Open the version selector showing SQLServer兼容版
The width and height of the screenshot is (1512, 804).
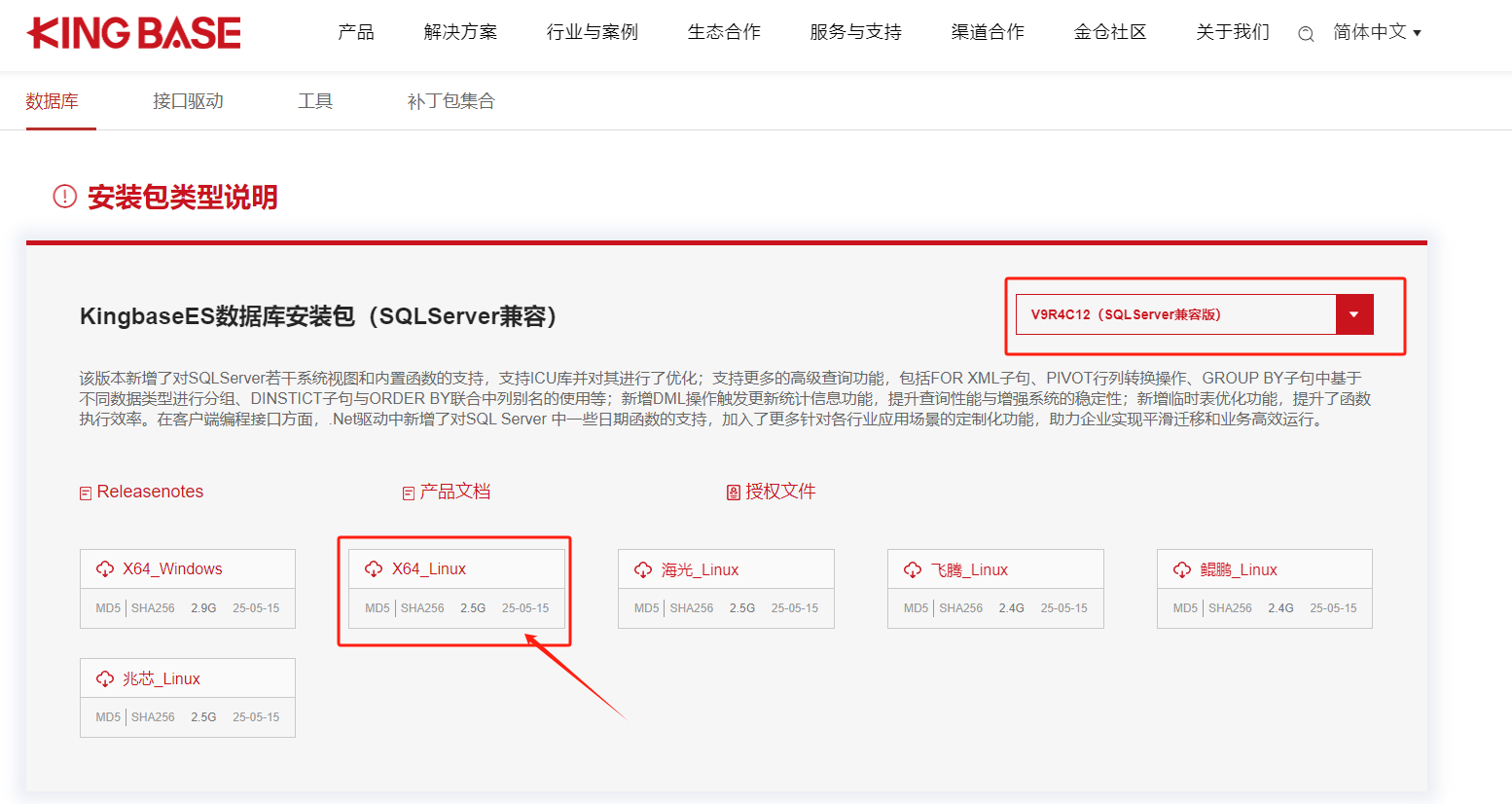1175,314
